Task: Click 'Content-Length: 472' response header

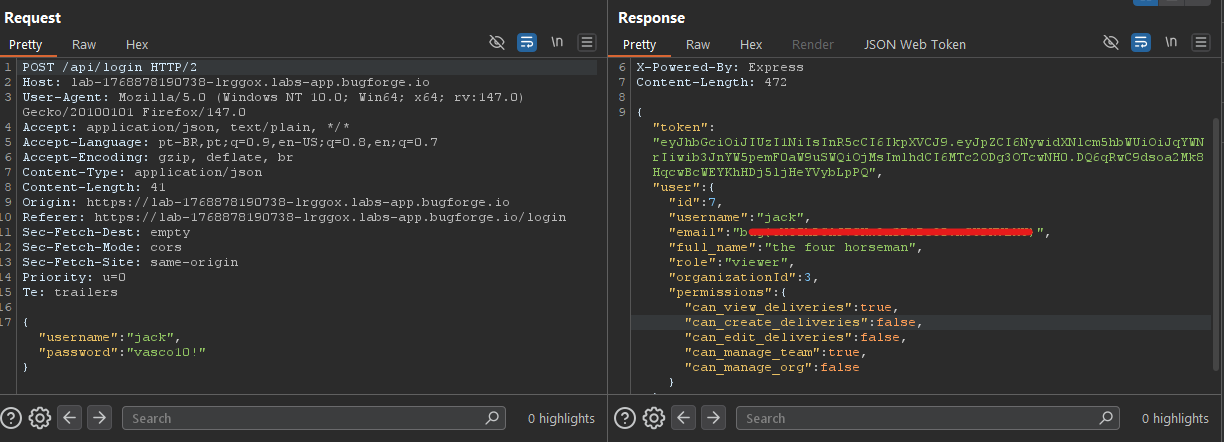Action: click(712, 82)
